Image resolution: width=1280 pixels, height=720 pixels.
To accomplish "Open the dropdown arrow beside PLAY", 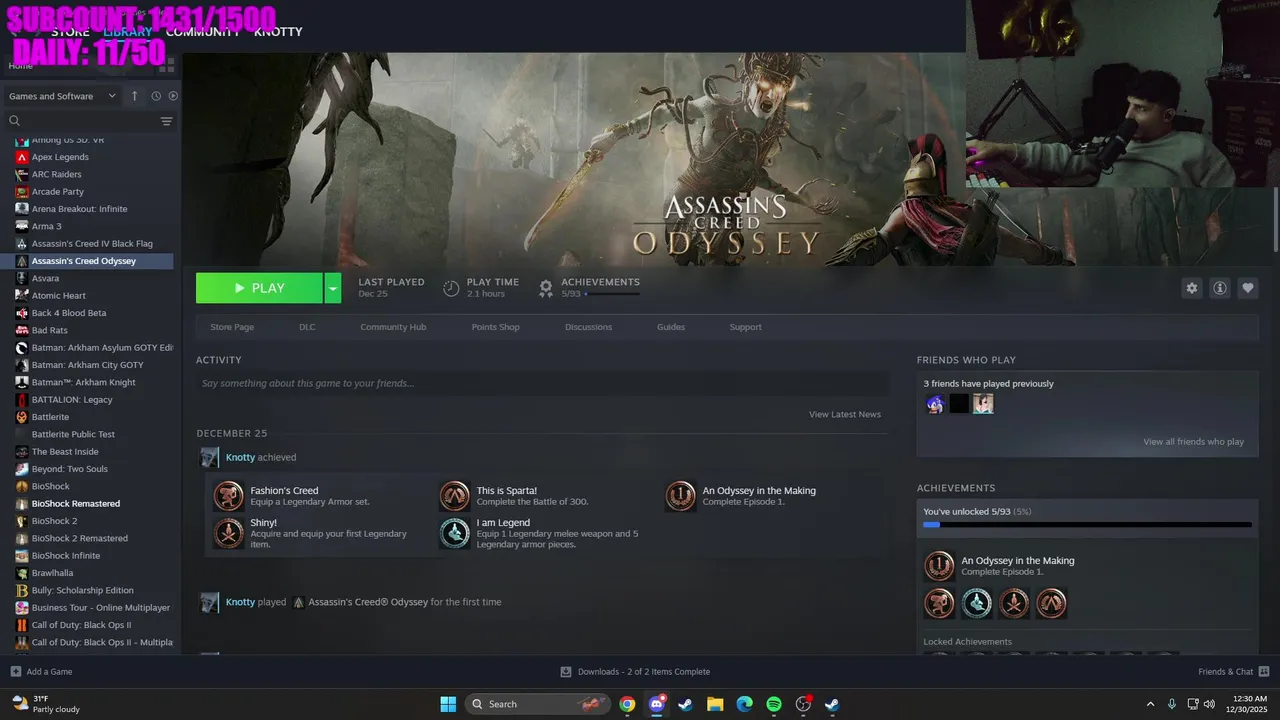I will click(333, 288).
